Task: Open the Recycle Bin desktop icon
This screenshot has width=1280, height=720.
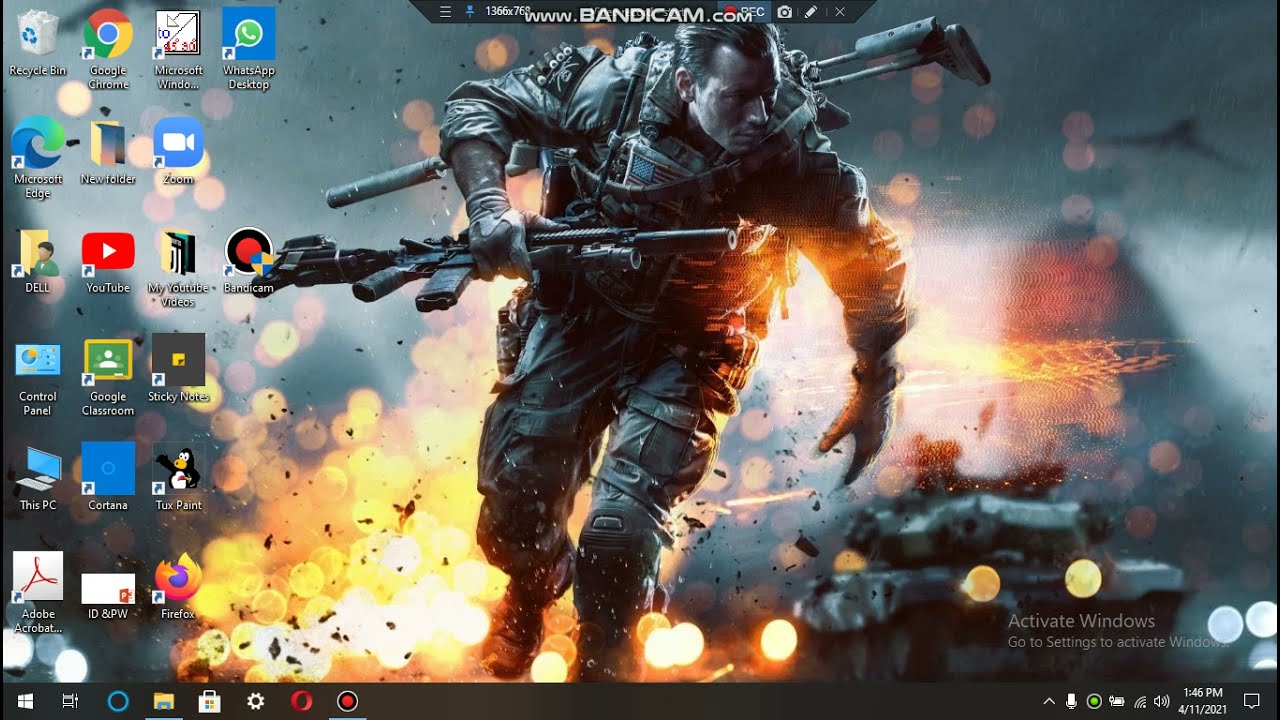Action: [x=38, y=43]
